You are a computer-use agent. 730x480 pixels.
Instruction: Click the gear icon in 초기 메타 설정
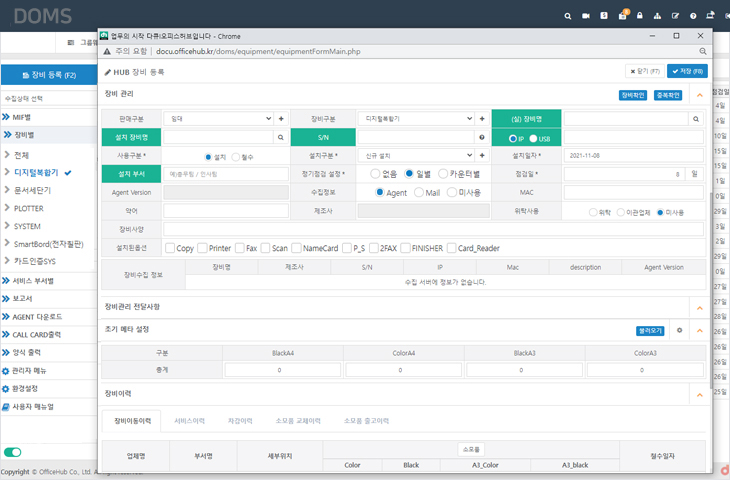coord(679,330)
